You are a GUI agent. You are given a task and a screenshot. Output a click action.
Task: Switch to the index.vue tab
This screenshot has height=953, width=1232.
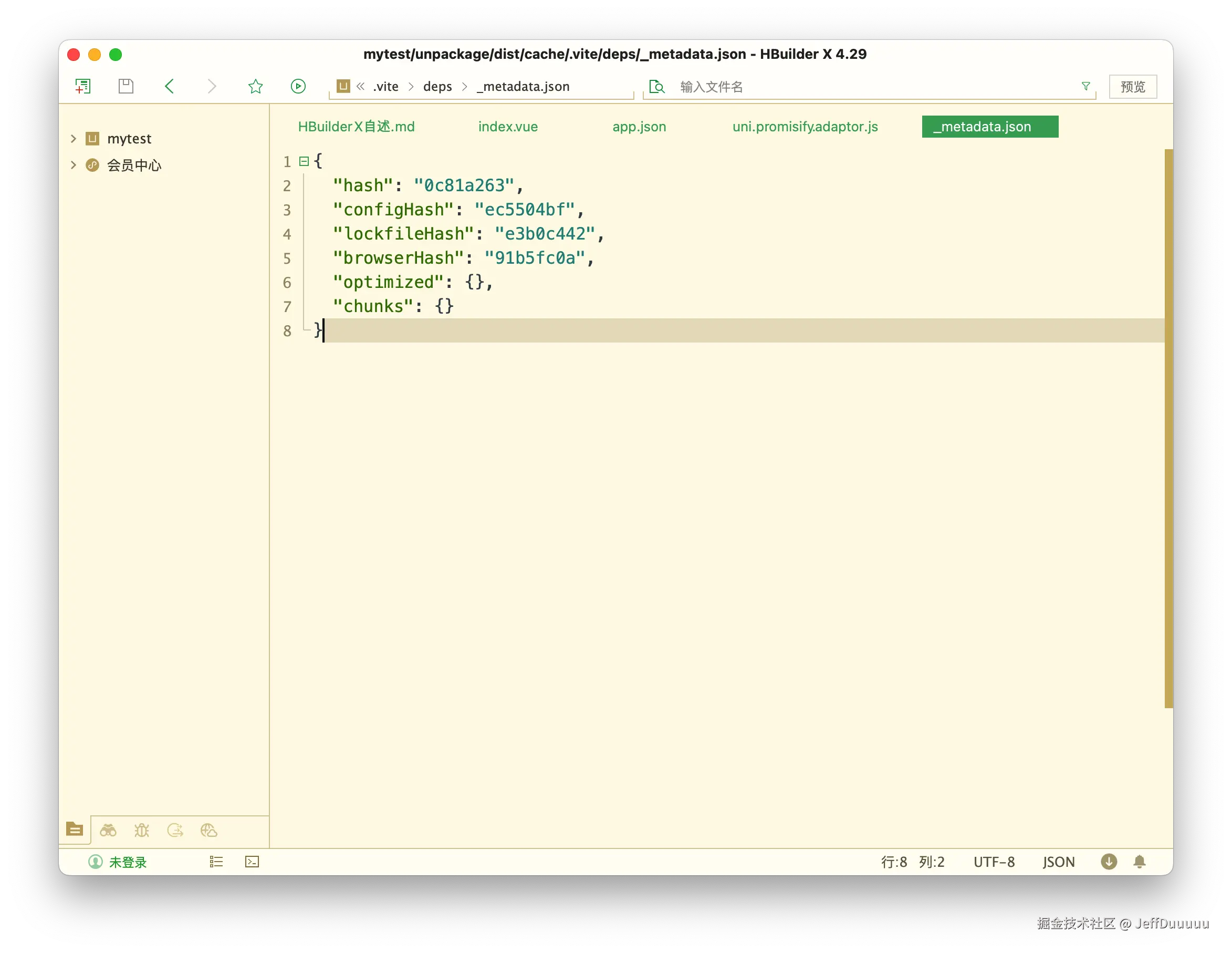[508, 127]
